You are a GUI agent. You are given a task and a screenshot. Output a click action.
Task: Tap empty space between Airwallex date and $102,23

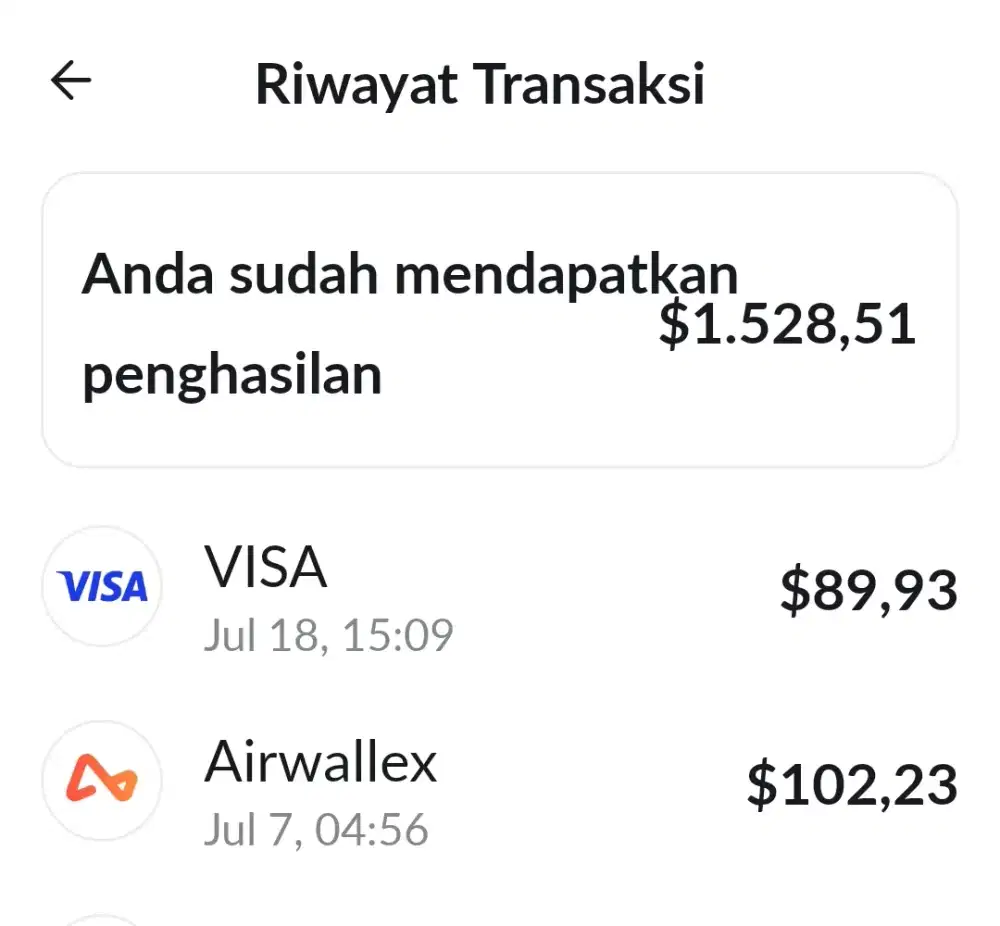587,830
